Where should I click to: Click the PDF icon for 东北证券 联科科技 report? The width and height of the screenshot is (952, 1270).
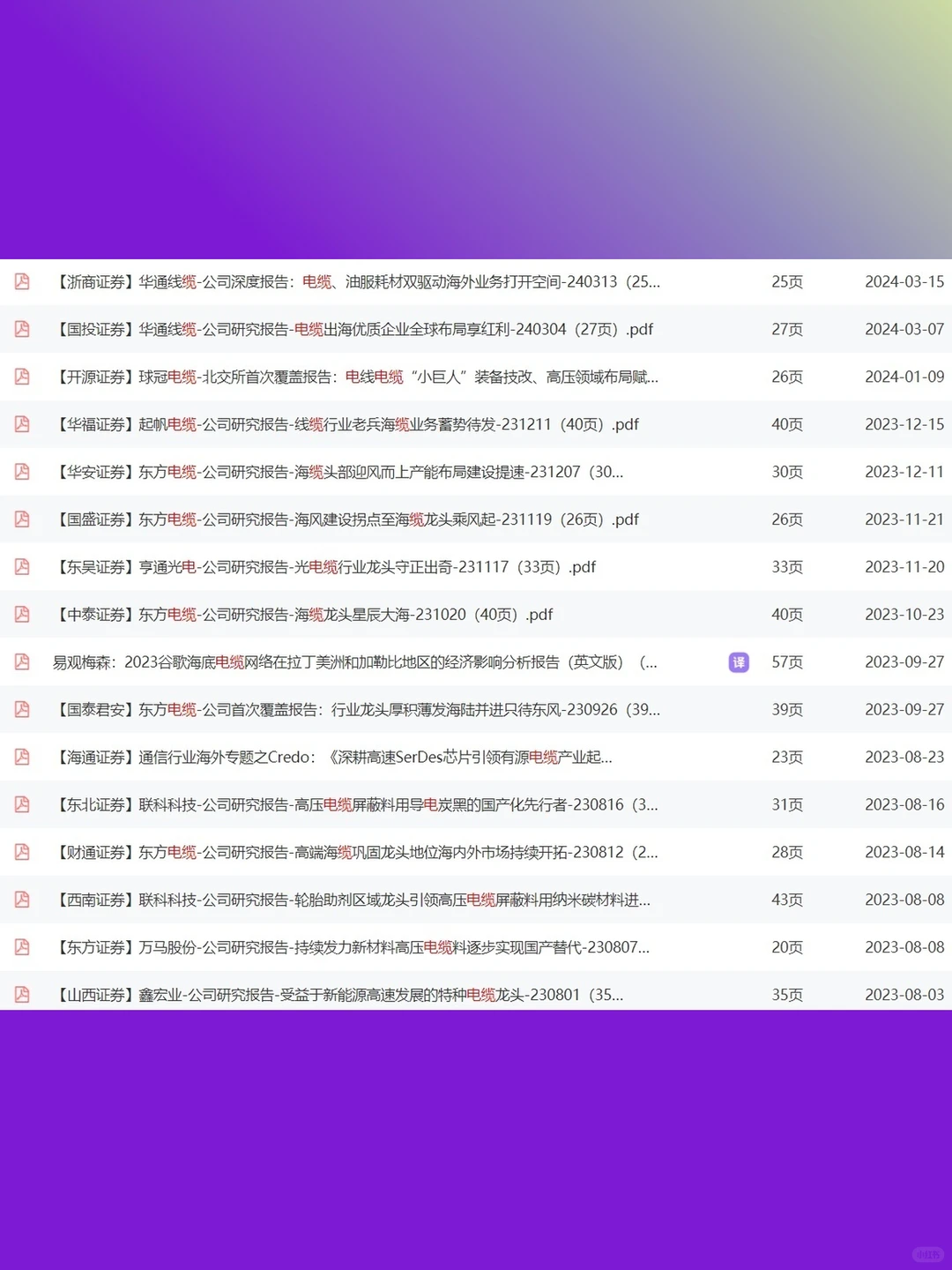[22, 805]
